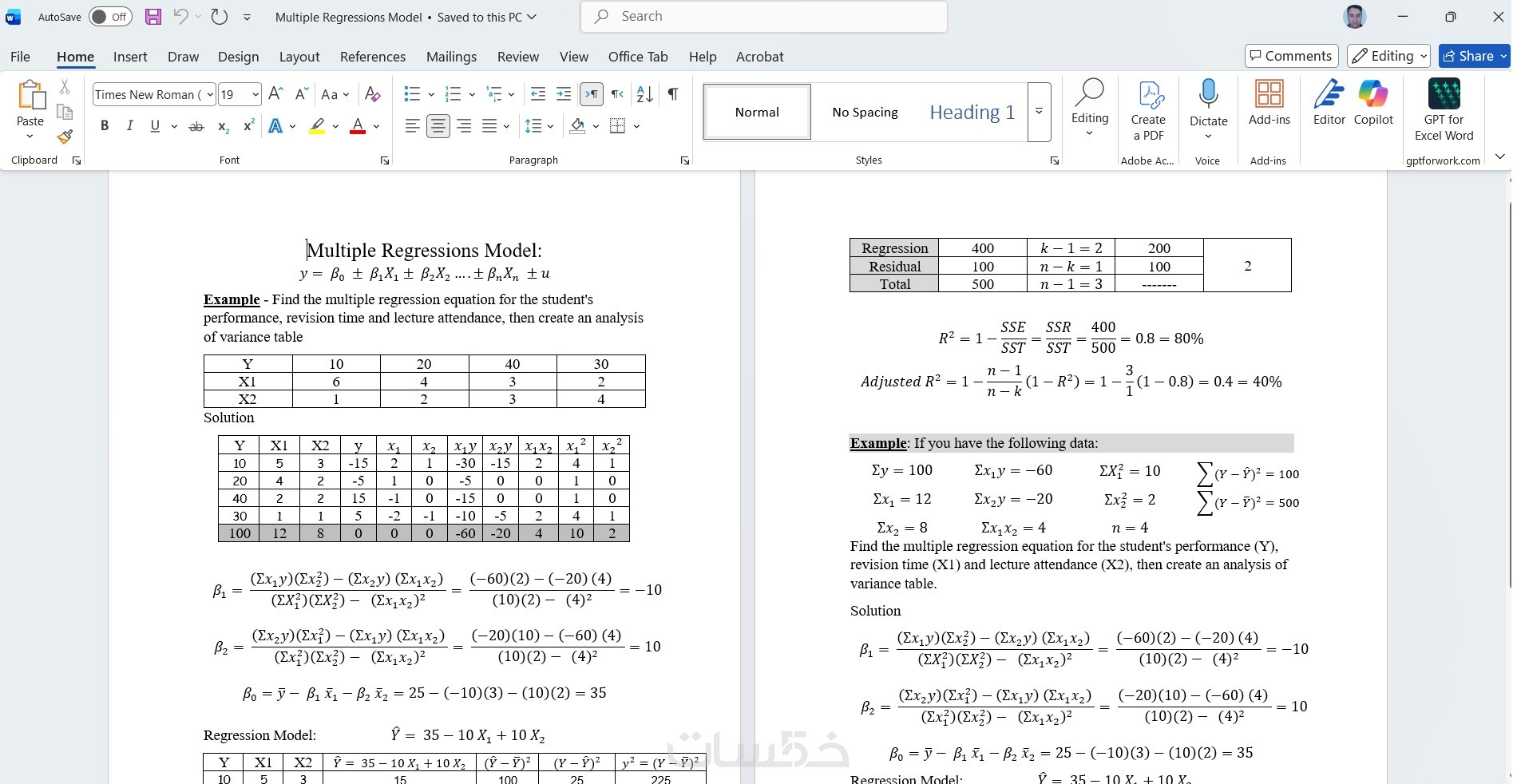
Task: Toggle italic formatting
Action: [129, 126]
